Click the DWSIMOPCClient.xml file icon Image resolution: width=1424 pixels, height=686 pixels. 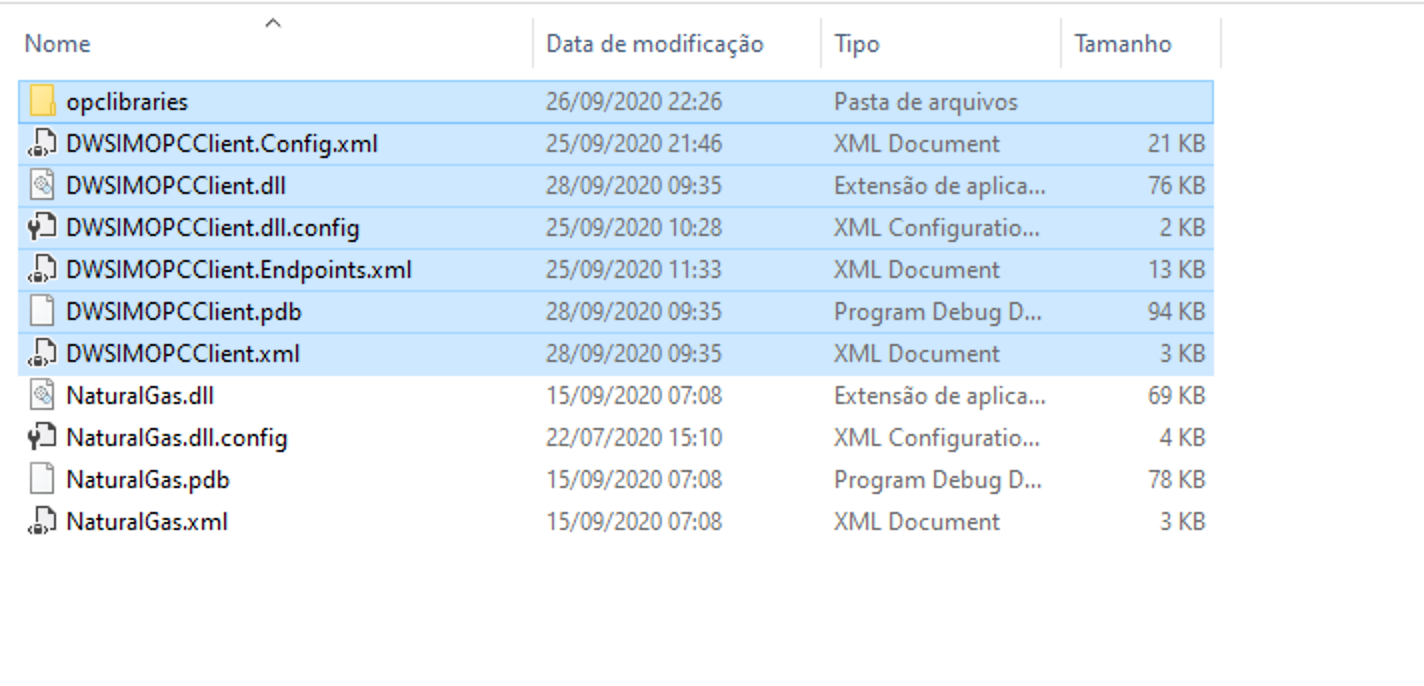pos(41,353)
